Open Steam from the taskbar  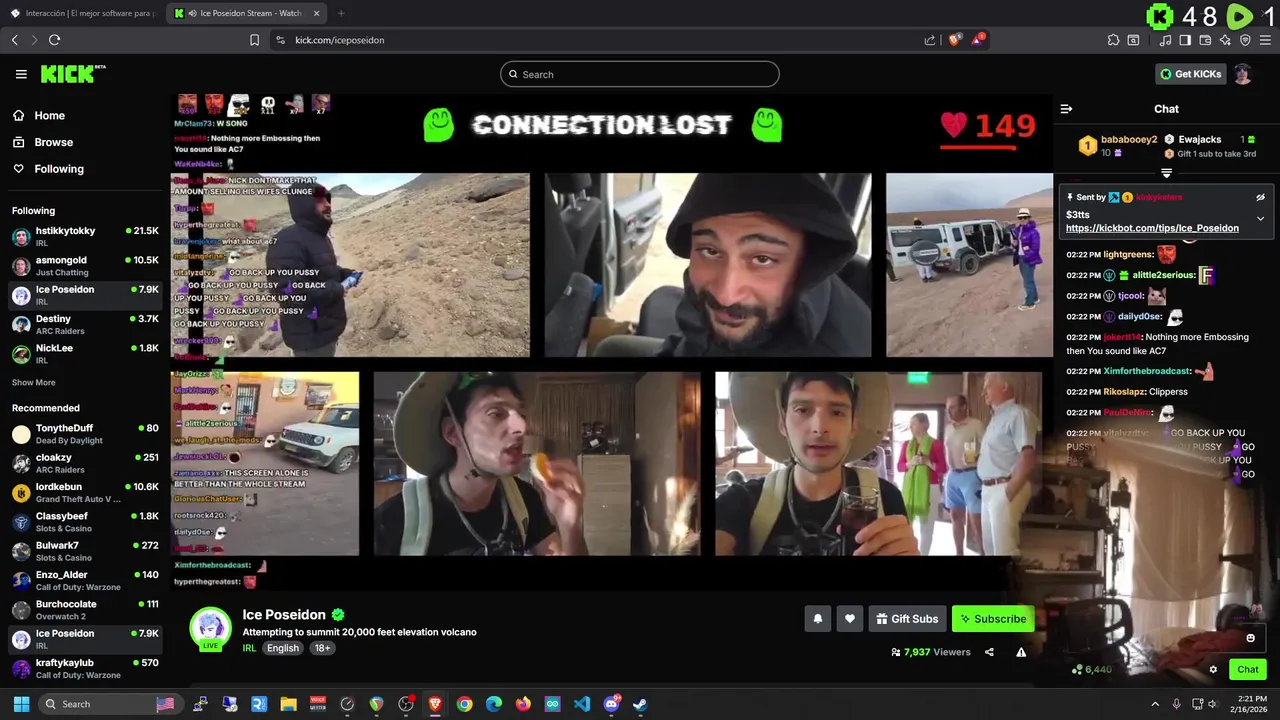[640, 704]
